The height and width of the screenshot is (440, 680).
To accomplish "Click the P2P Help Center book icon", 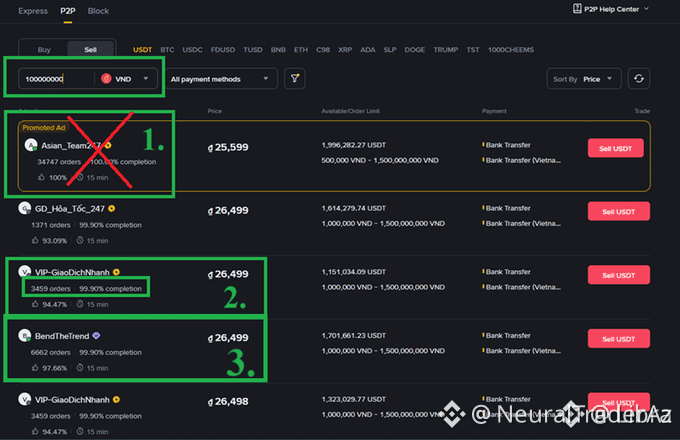I will 577,9.
